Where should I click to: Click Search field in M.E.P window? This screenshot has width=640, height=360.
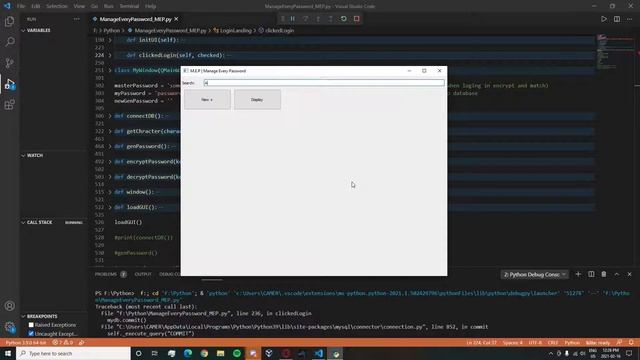coord(324,83)
